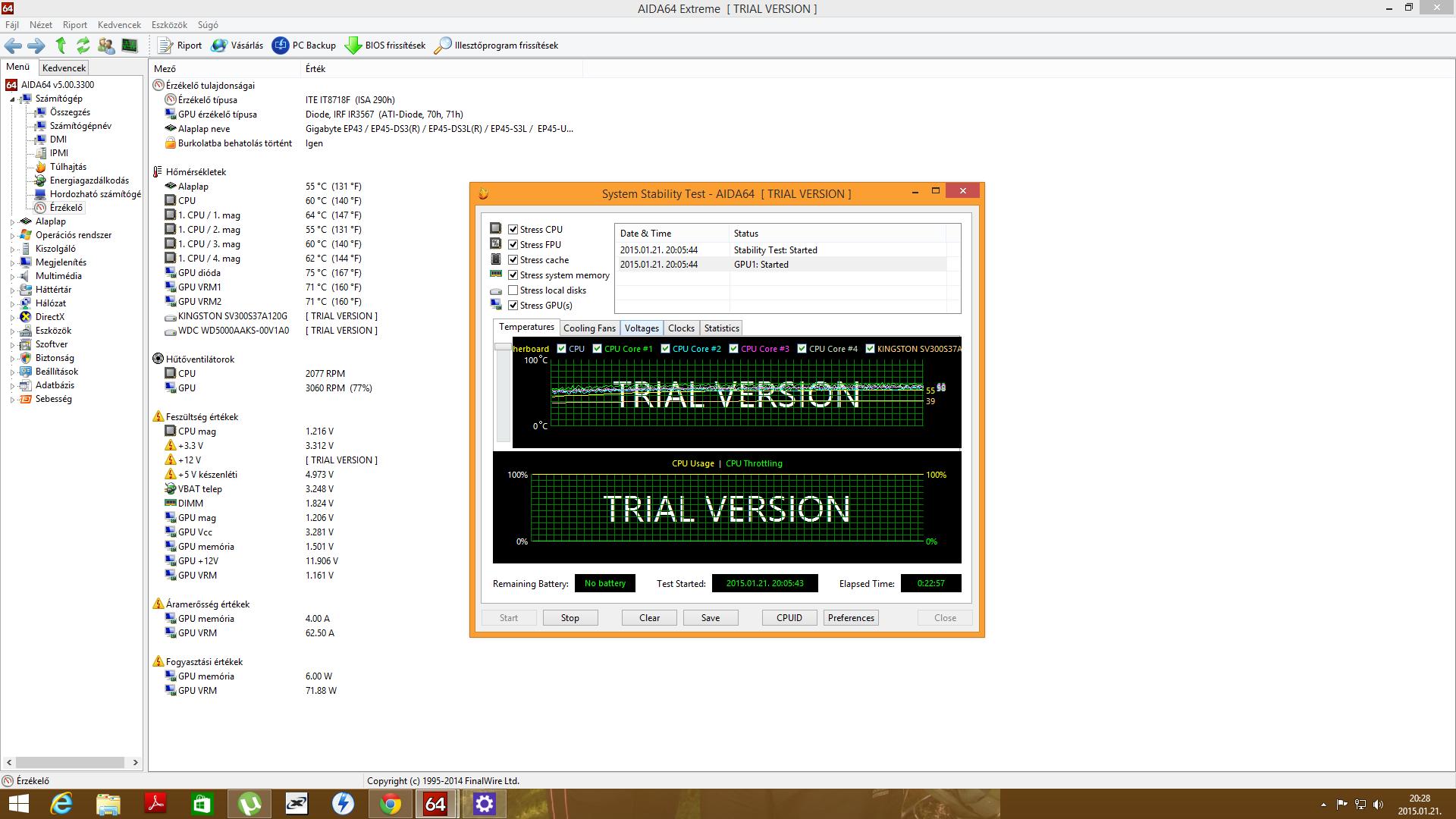Image resolution: width=1456 pixels, height=819 pixels.
Task: Enable Stress local disks checkbox
Action: click(513, 290)
